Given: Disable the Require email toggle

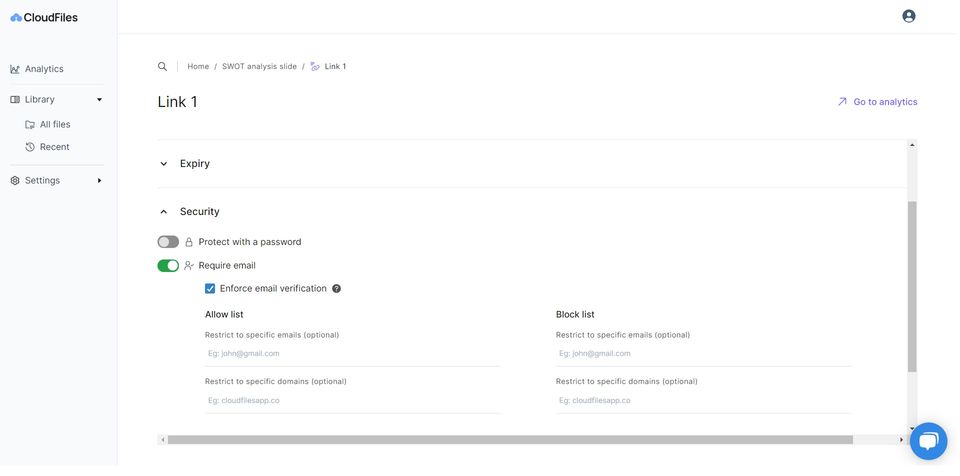Looking at the screenshot, I should 168,266.
